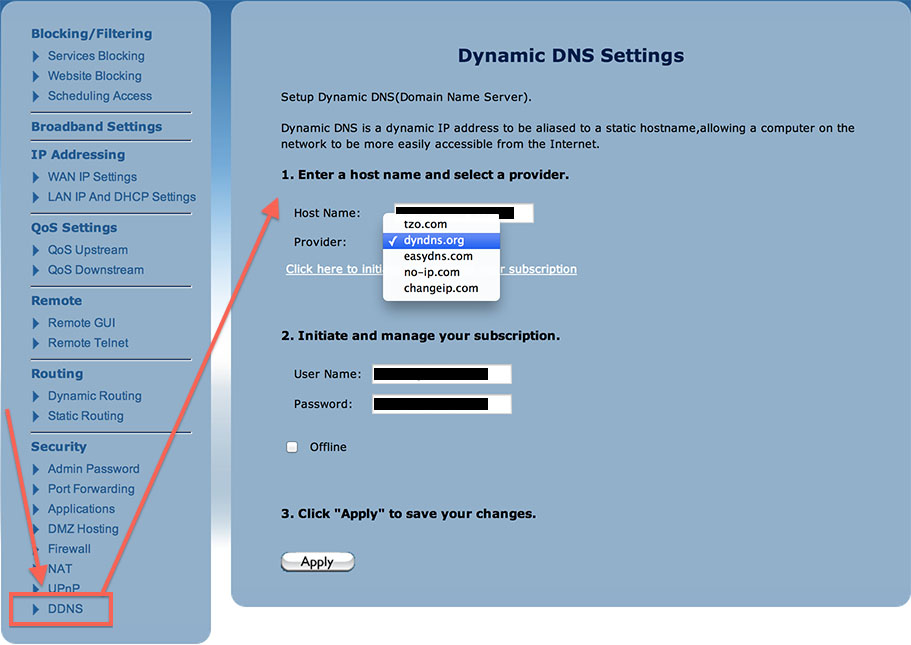Open the UPnP page
This screenshot has width=911, height=645.
64,588
